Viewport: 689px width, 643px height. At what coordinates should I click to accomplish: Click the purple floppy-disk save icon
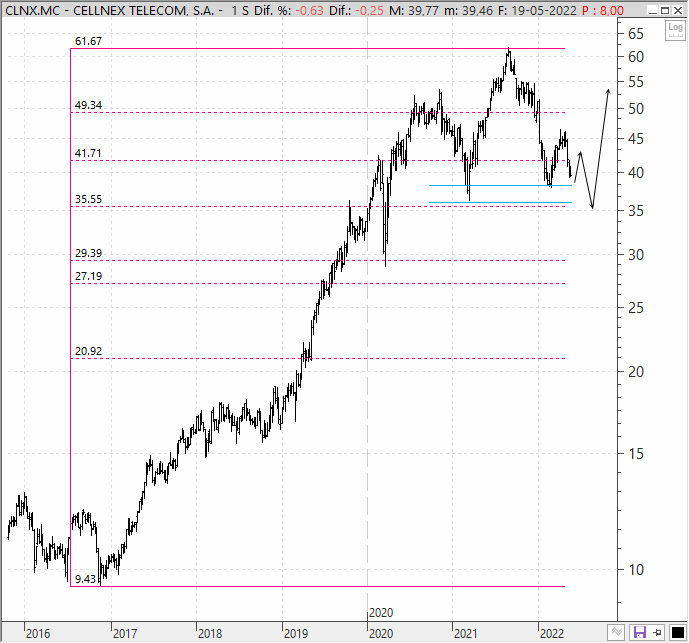[x=639, y=633]
